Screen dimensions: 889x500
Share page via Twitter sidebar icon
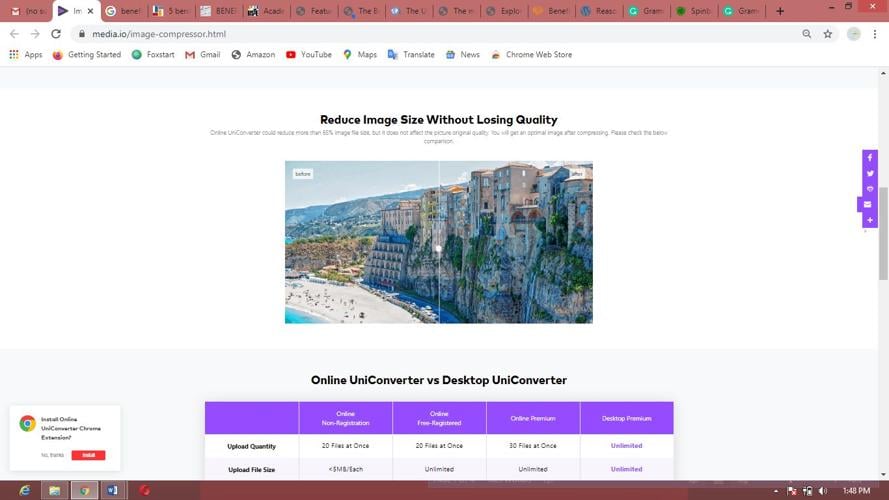coord(870,173)
